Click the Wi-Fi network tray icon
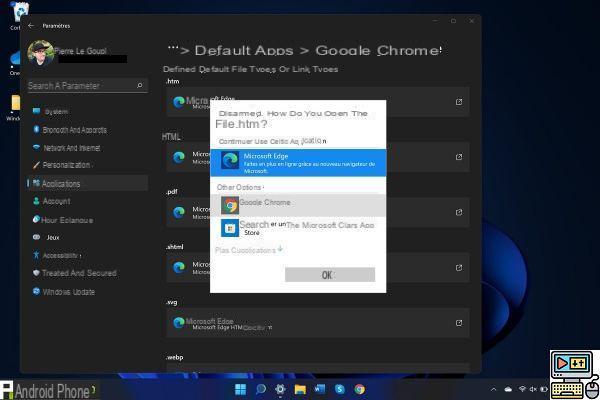The height and width of the screenshot is (400, 600). [x=522, y=389]
